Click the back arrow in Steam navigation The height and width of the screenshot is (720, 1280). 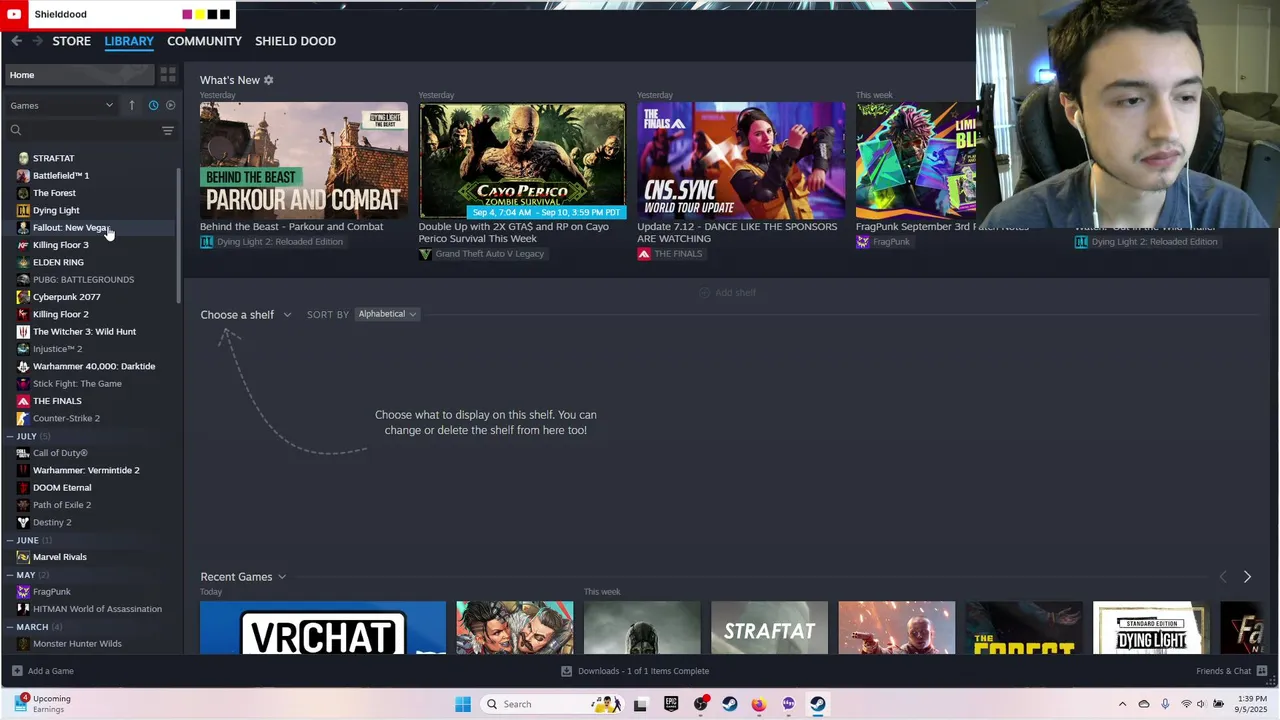point(17,41)
